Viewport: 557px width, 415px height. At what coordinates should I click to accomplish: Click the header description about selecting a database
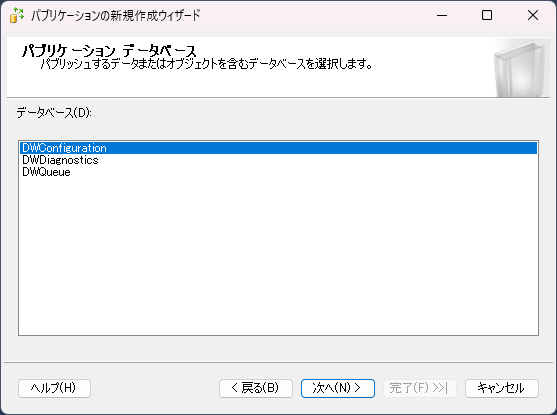tap(206, 64)
